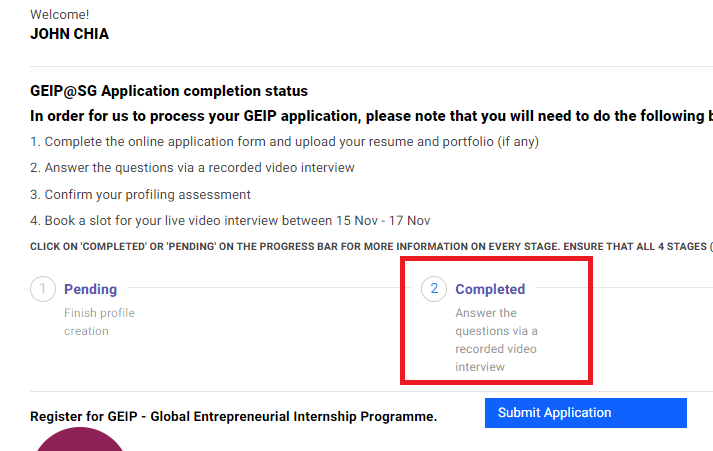The width and height of the screenshot is (713, 451).
Task: Click the JOHN CHIA user name
Action: click(70, 34)
